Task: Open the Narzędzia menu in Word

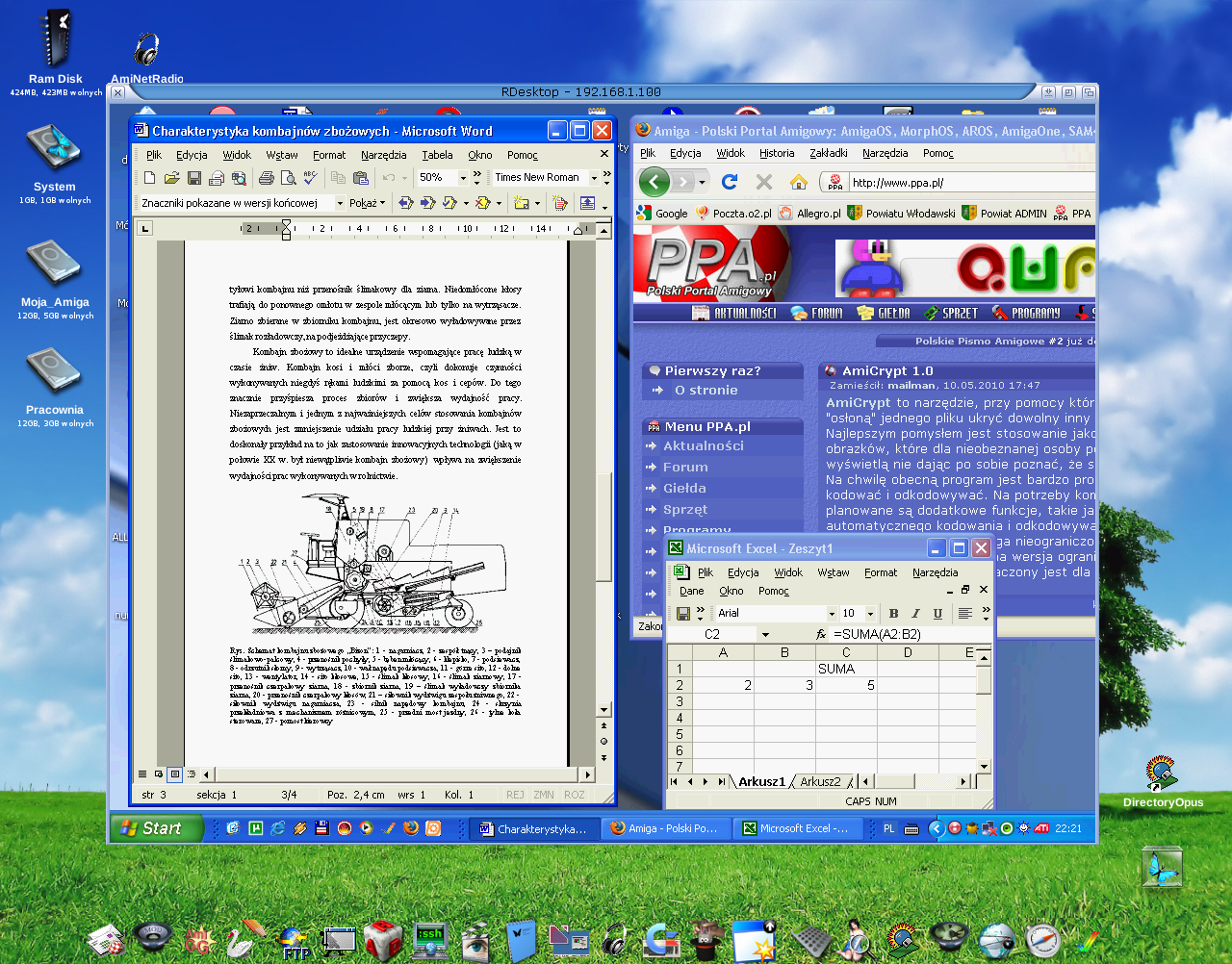Action: click(x=383, y=155)
